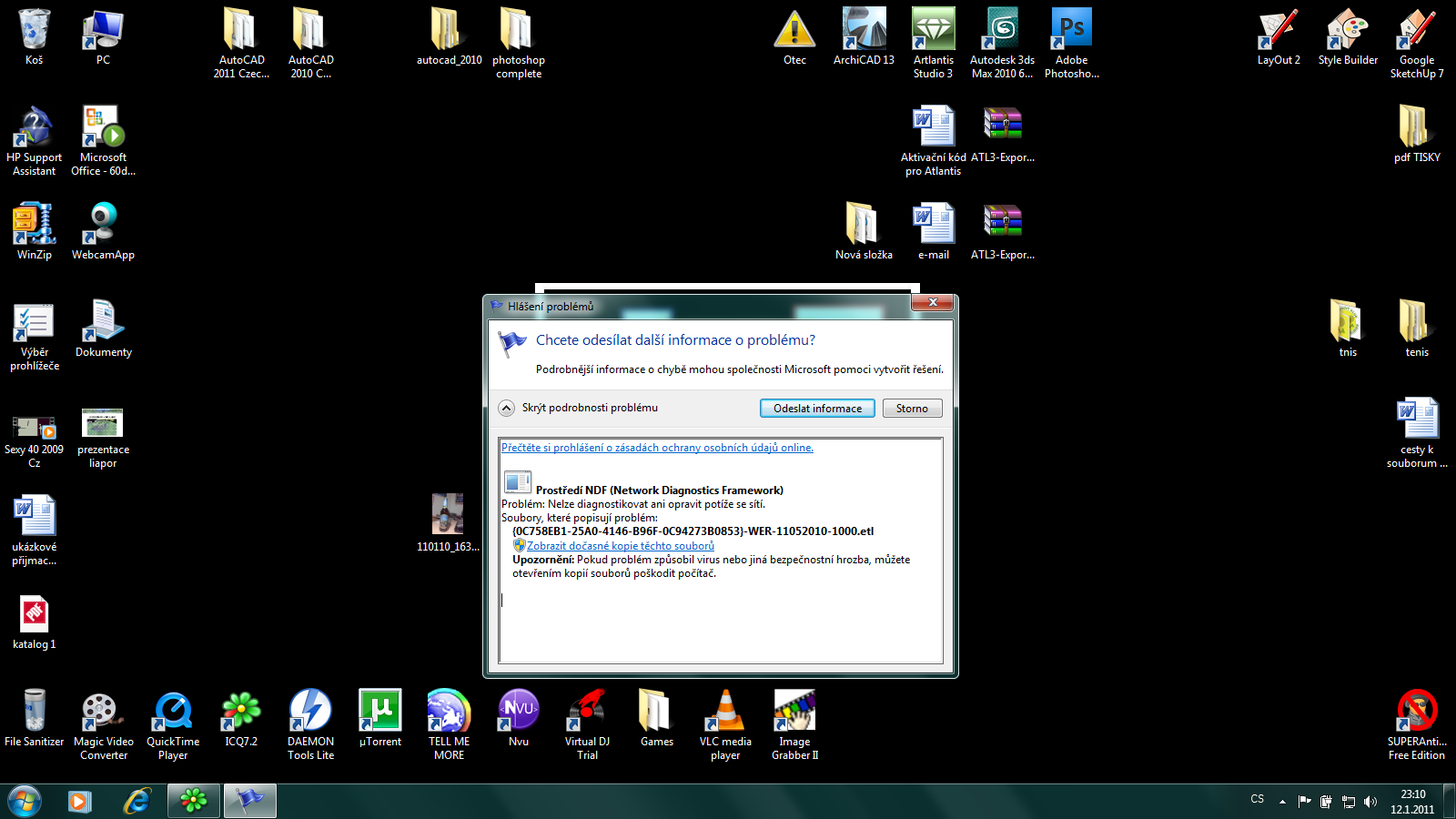Click Zobrazit dočasné kopie těchto souborů link
Image resolution: width=1456 pixels, height=819 pixels.
tap(620, 546)
